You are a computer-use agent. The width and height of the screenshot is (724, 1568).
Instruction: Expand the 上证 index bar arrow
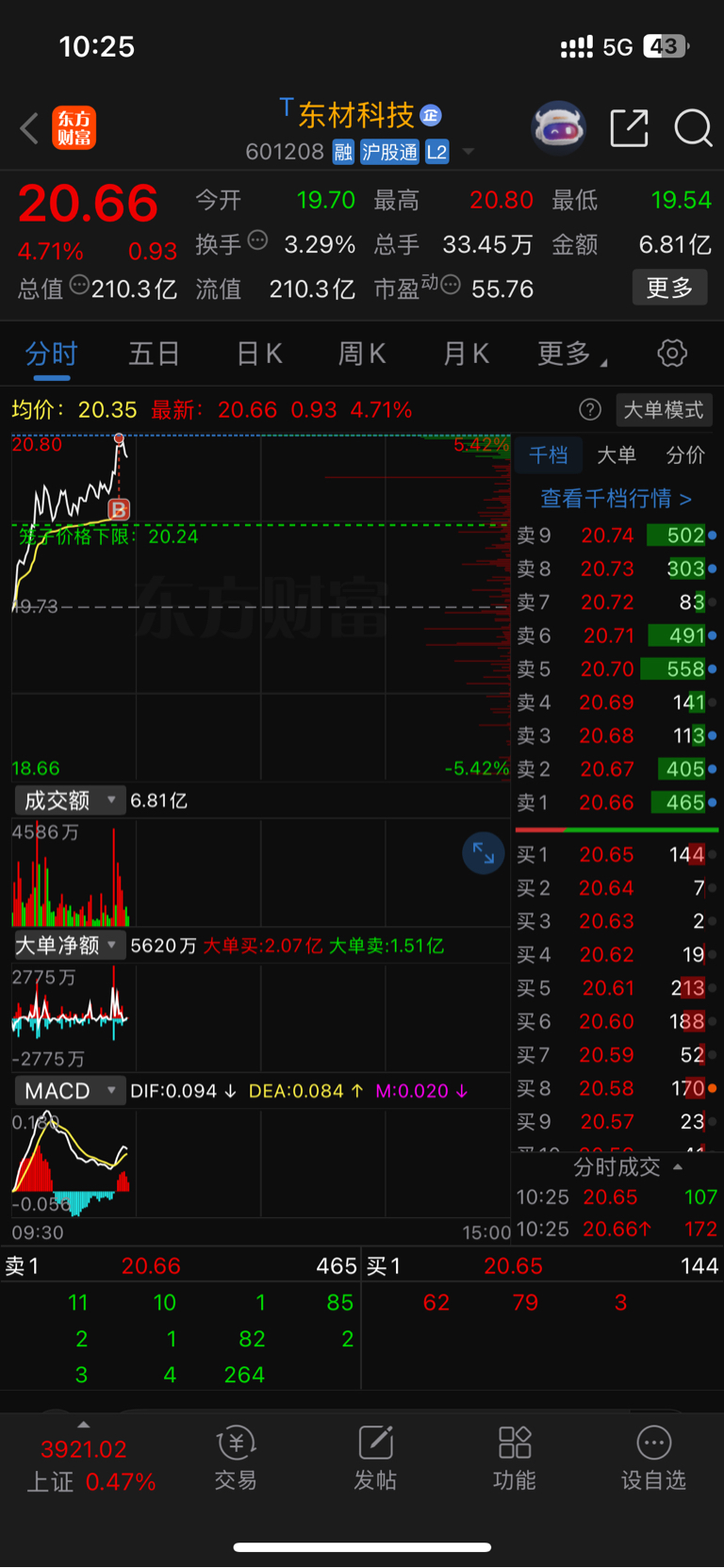[x=84, y=1425]
